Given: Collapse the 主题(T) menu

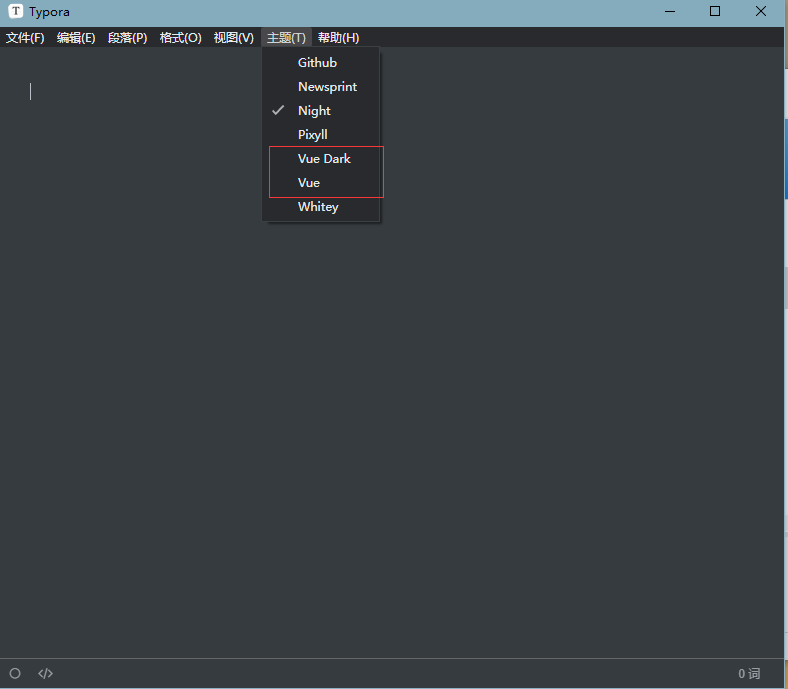Looking at the screenshot, I should pyautogui.click(x=286, y=38).
